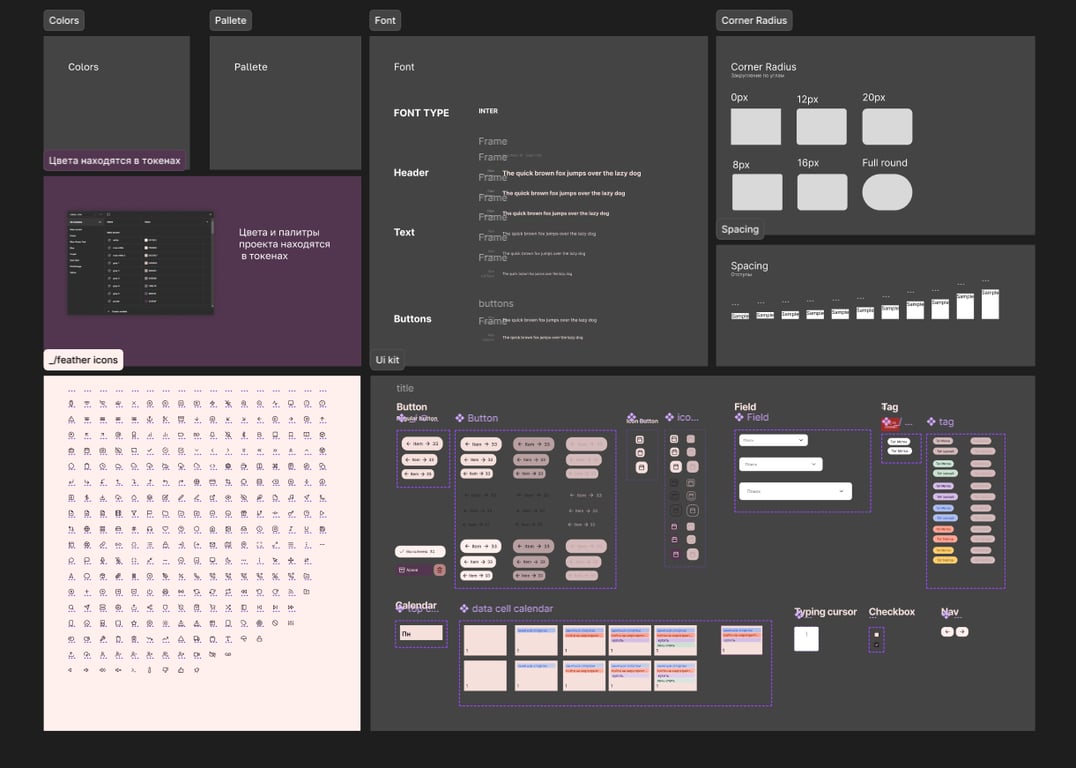Select the Corner Radius frame label
1076x768 pixels.
point(754,21)
